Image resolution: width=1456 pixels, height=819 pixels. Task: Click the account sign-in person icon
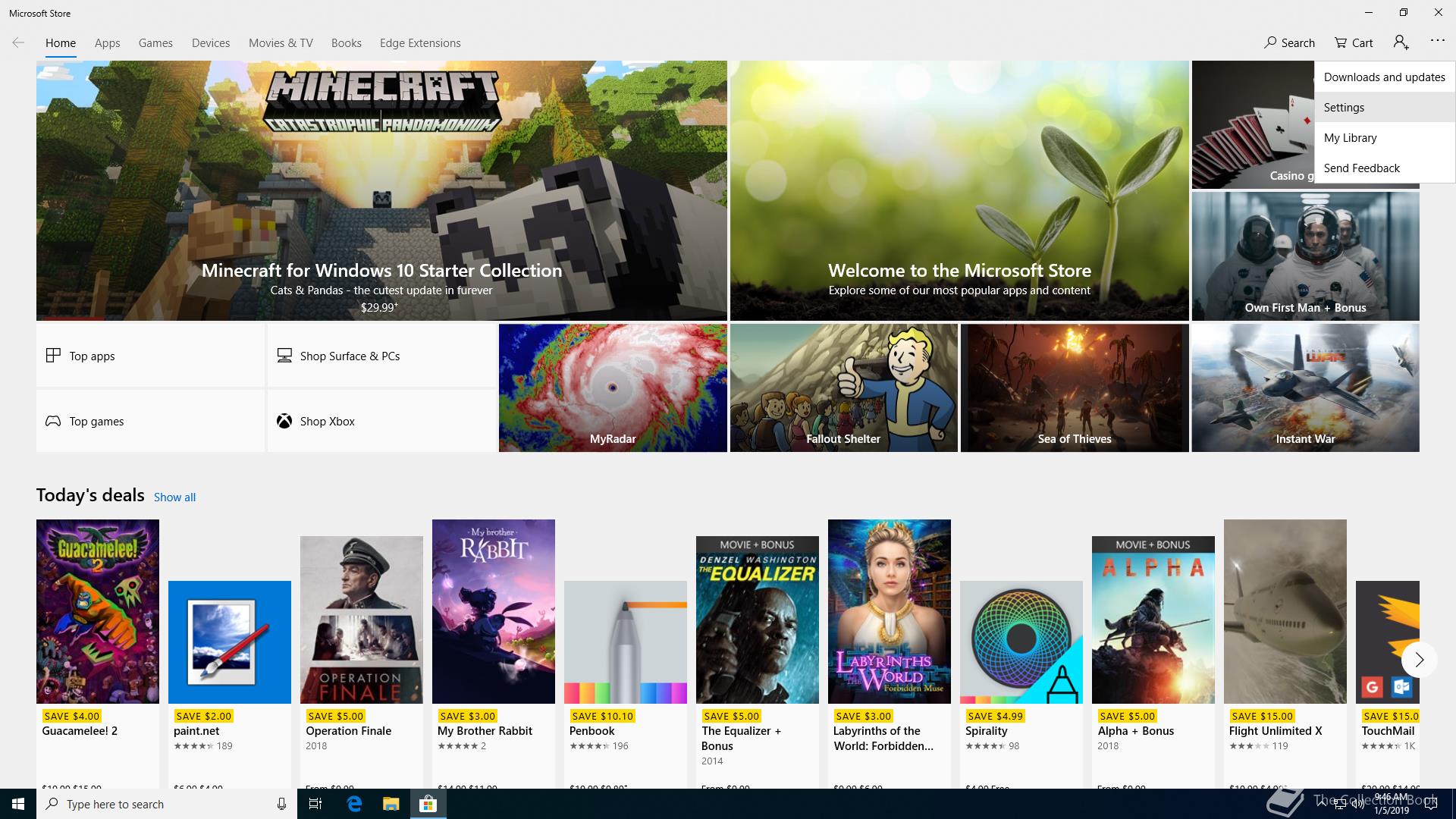coord(1401,42)
